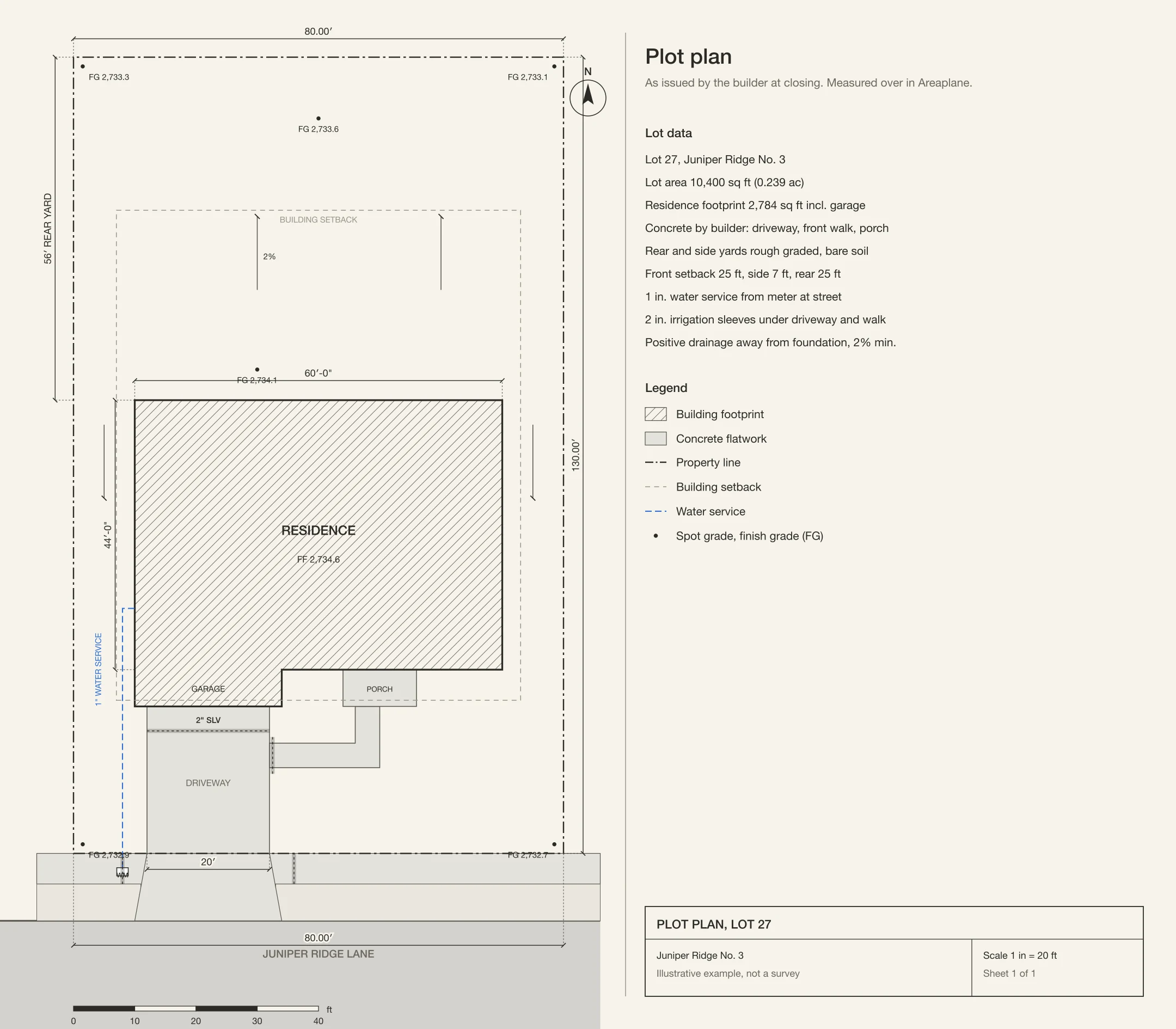Screen dimensions: 1176x1029
Task: Select the JUNIPER RIDGE LANE street label
Action: point(318,954)
